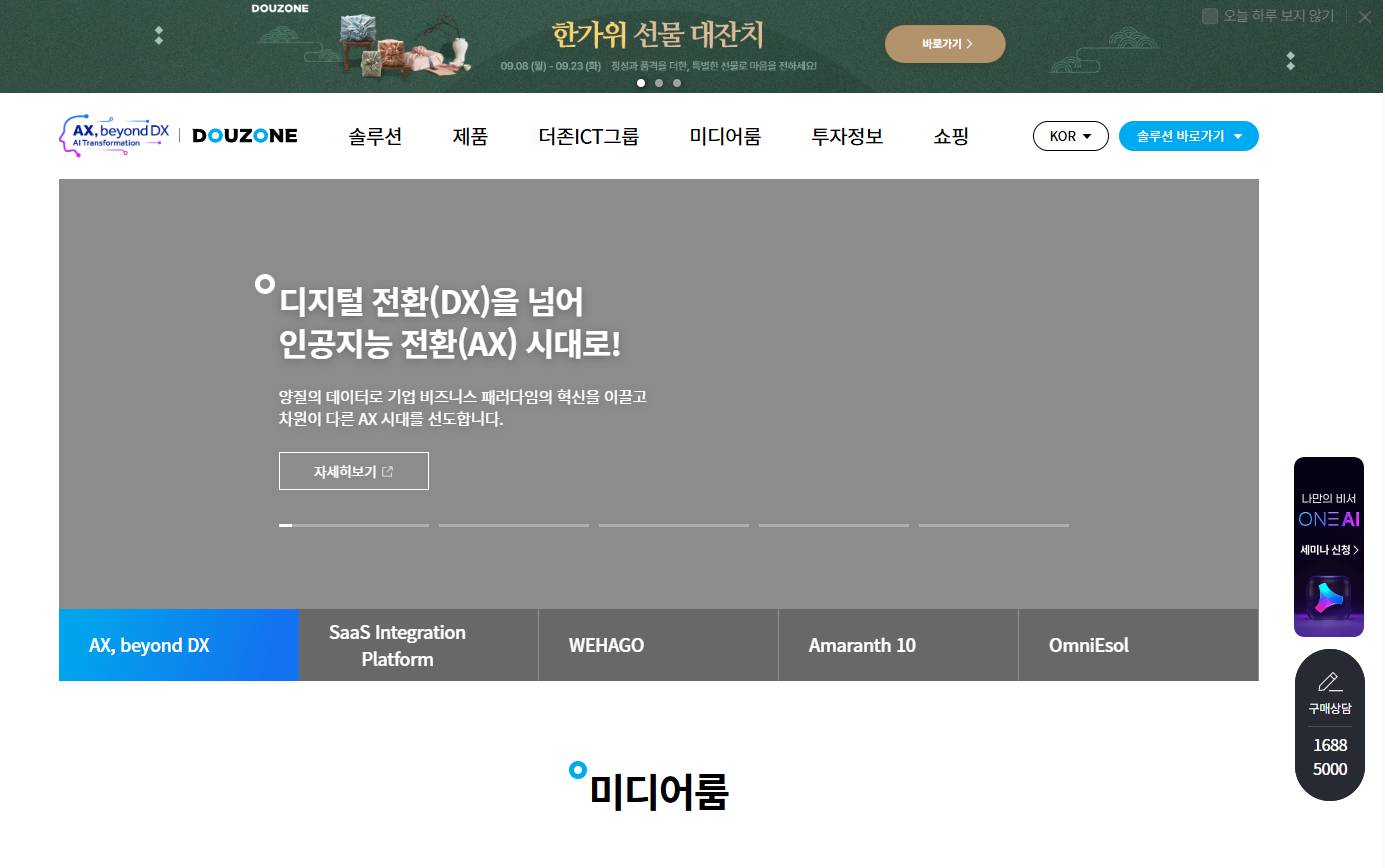Image resolution: width=1385 pixels, height=868 pixels.
Task: Click external link icon in 자세히보기
Action: (x=388, y=472)
